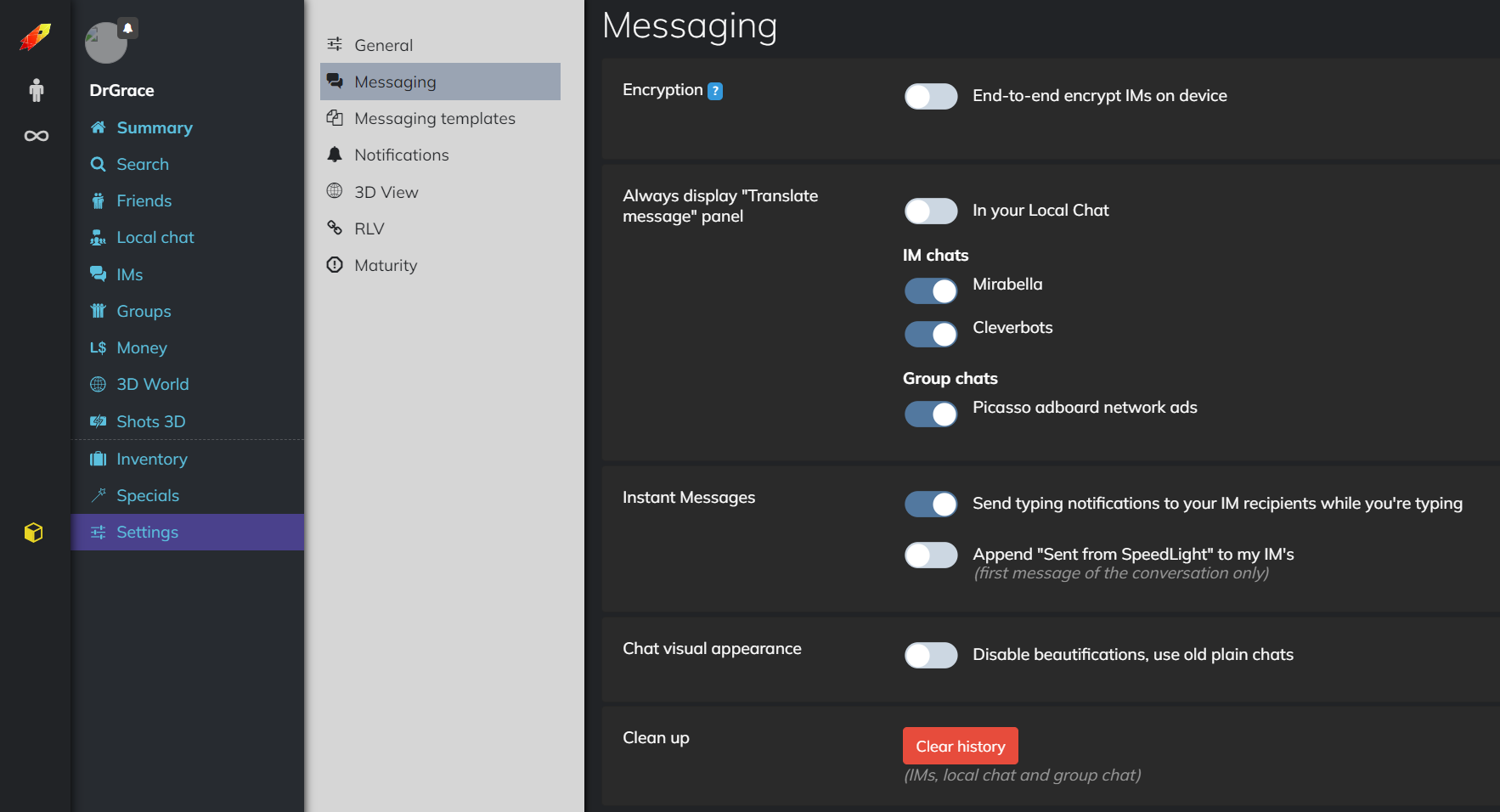Click the DrGrace profile avatar picture
This screenshot has width=1500, height=812.
106,42
